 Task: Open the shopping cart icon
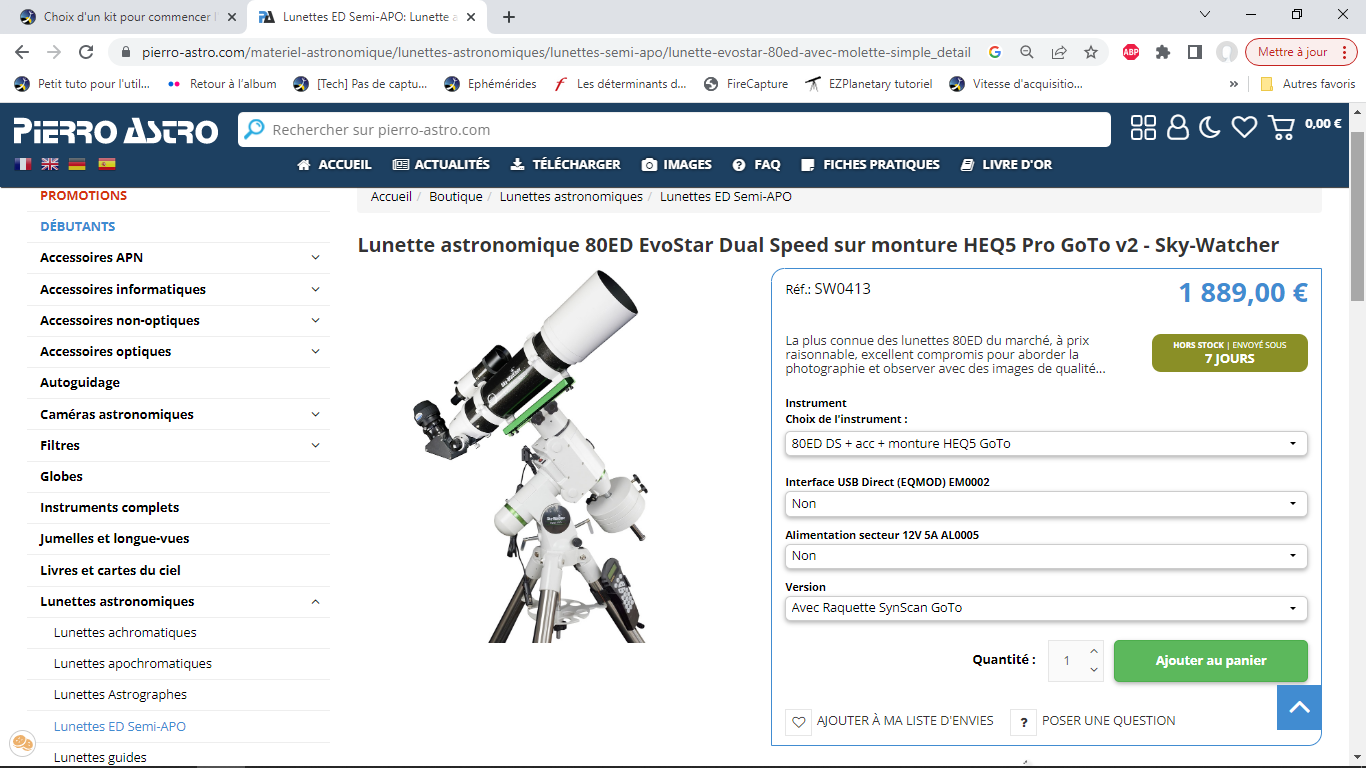click(1281, 127)
